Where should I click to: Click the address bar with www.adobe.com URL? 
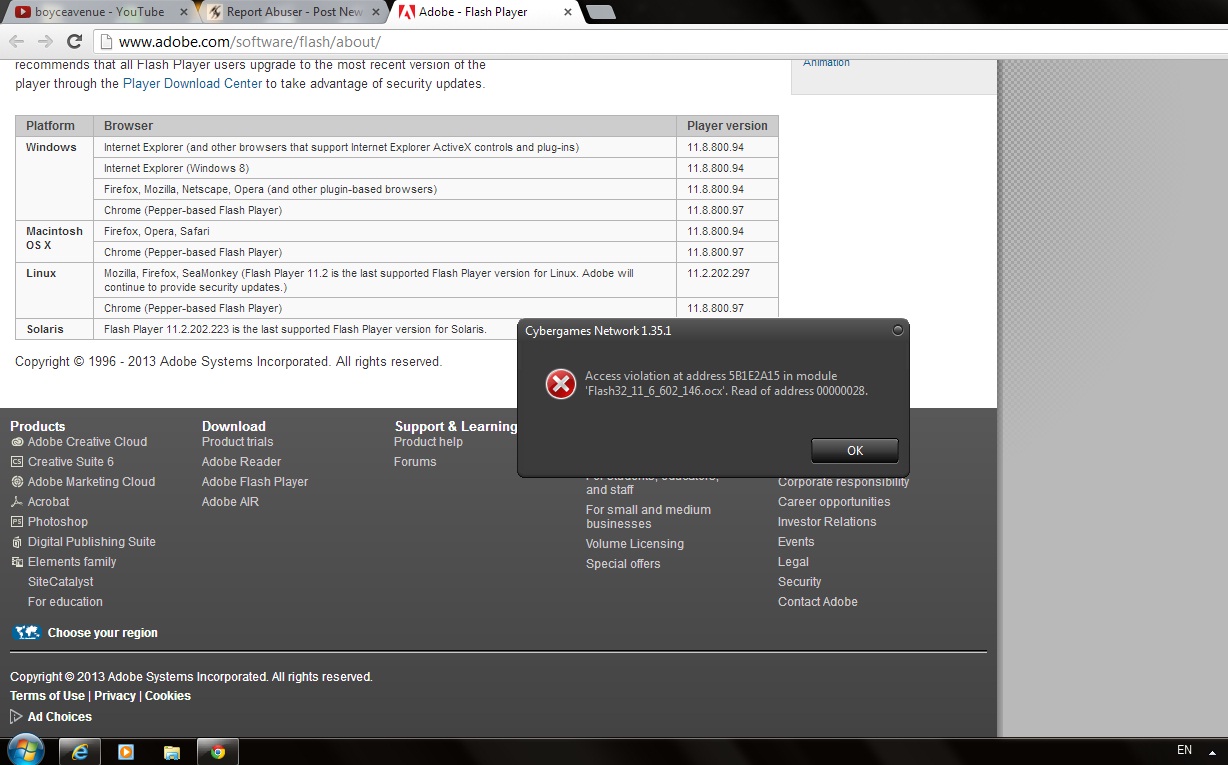(x=660, y=42)
